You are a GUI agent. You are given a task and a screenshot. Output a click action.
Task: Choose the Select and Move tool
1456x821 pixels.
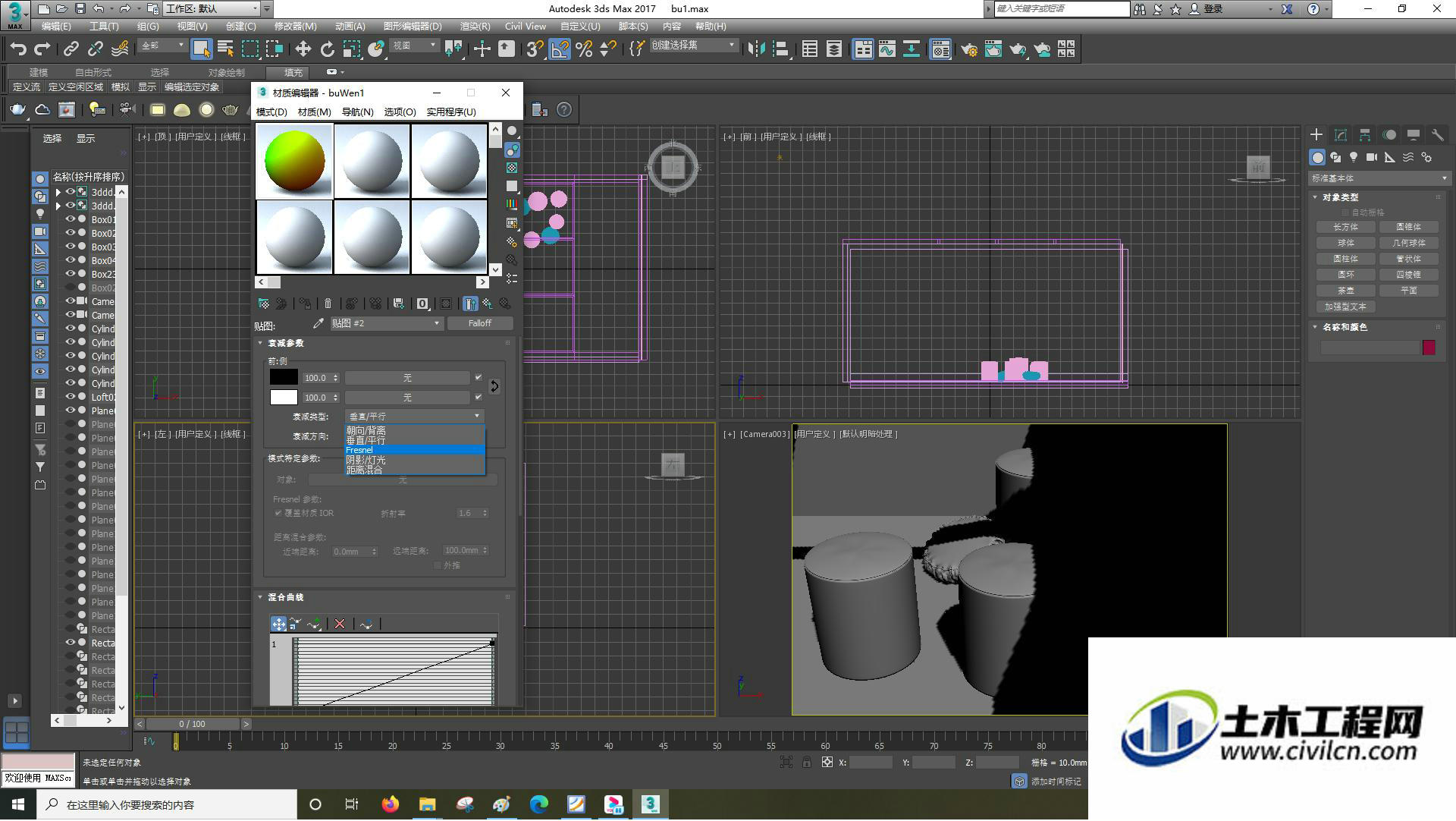(x=303, y=49)
